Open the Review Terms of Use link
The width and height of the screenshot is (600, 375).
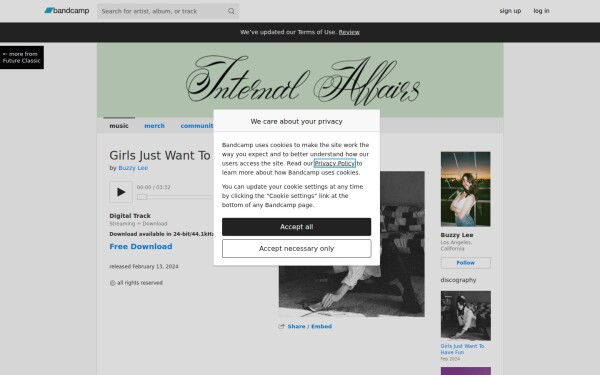349,32
